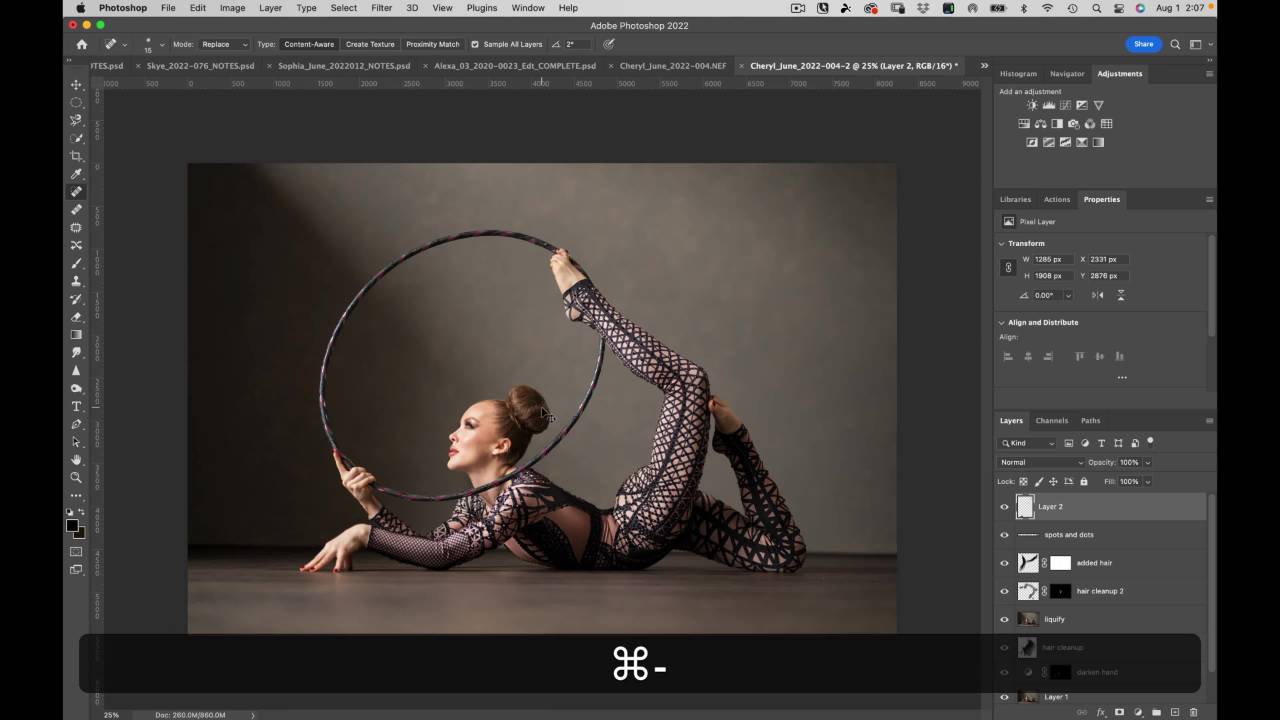Open the Opacity slider dropdown arrow

tap(1147, 462)
